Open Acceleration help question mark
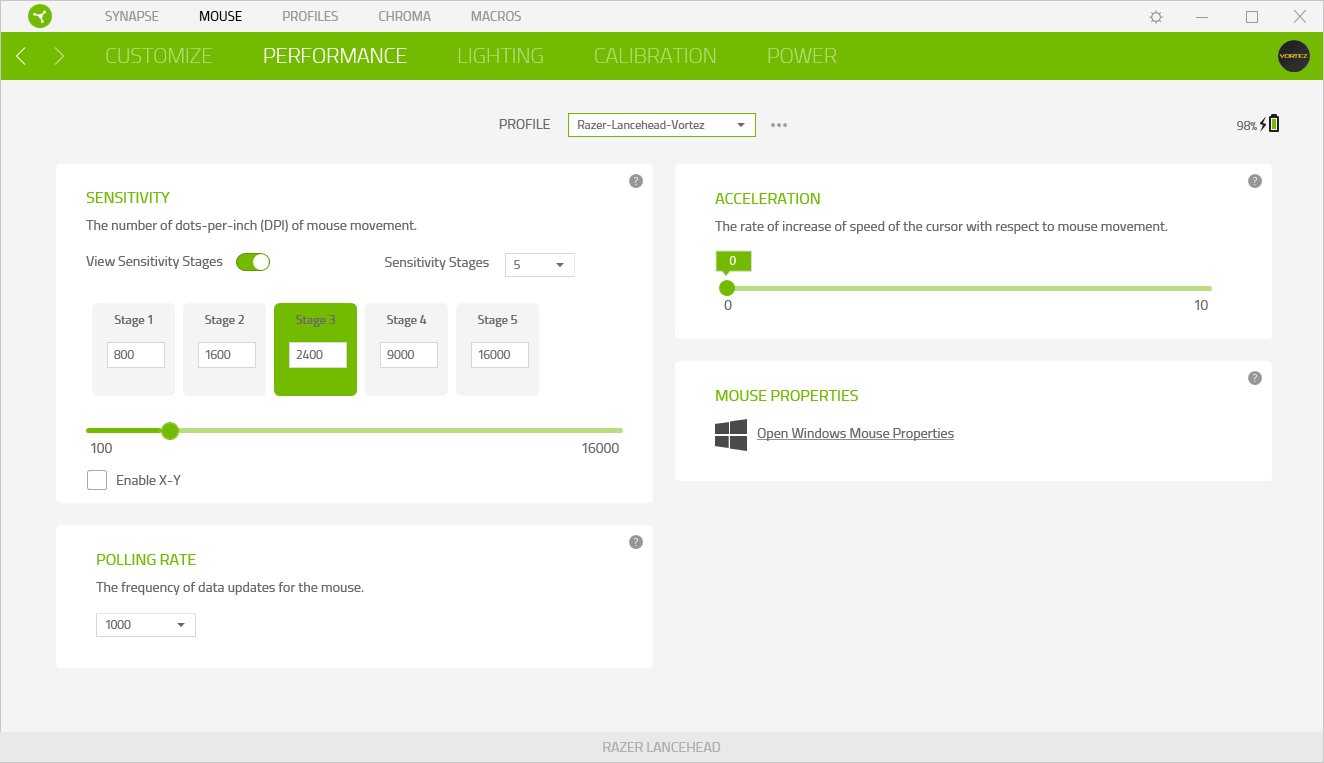 [x=1255, y=181]
